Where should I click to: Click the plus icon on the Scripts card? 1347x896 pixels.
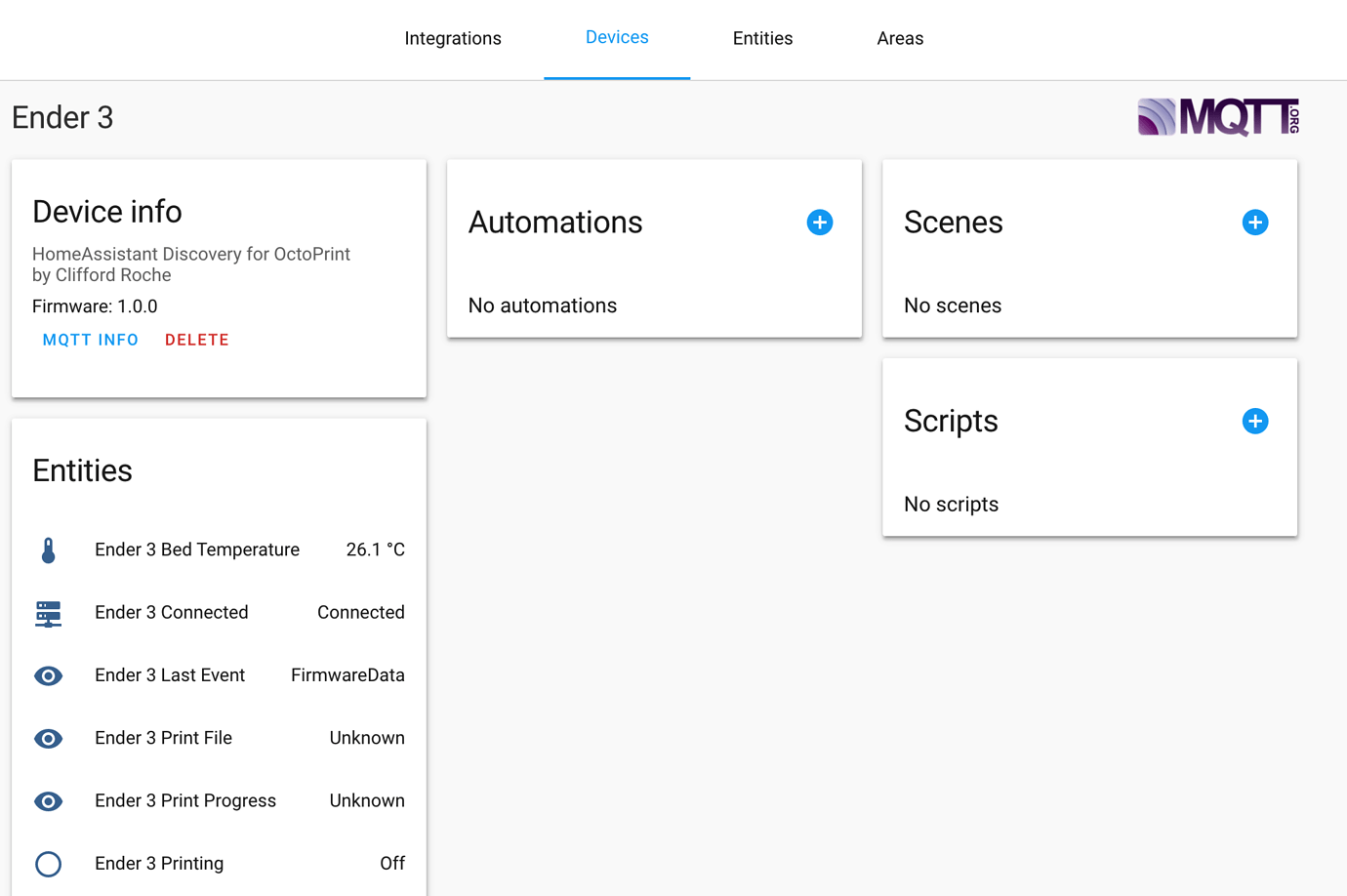pos(1255,421)
